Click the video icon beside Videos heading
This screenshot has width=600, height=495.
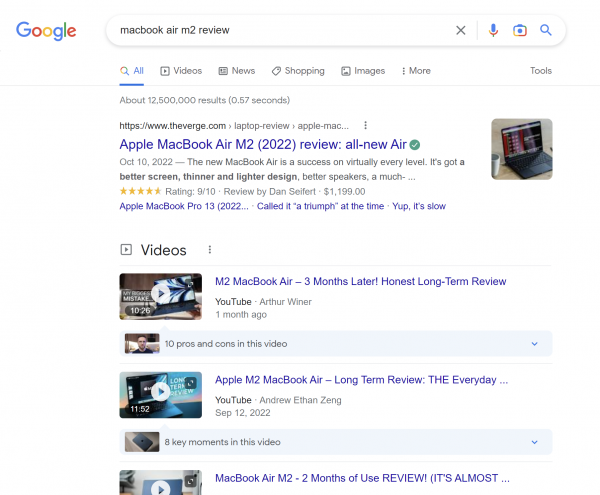[x=126, y=250]
